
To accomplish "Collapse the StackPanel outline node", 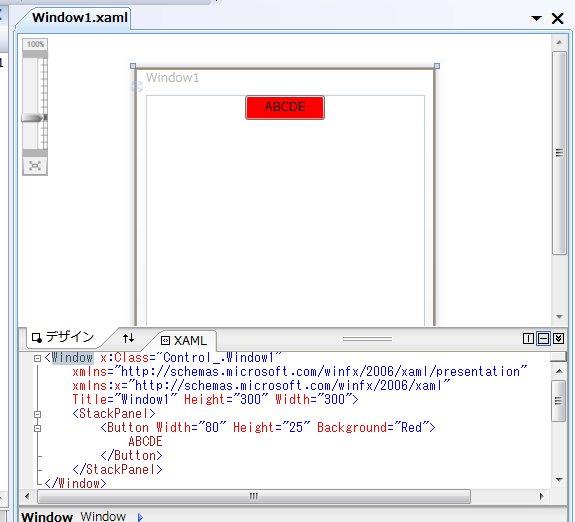I will (37, 414).
